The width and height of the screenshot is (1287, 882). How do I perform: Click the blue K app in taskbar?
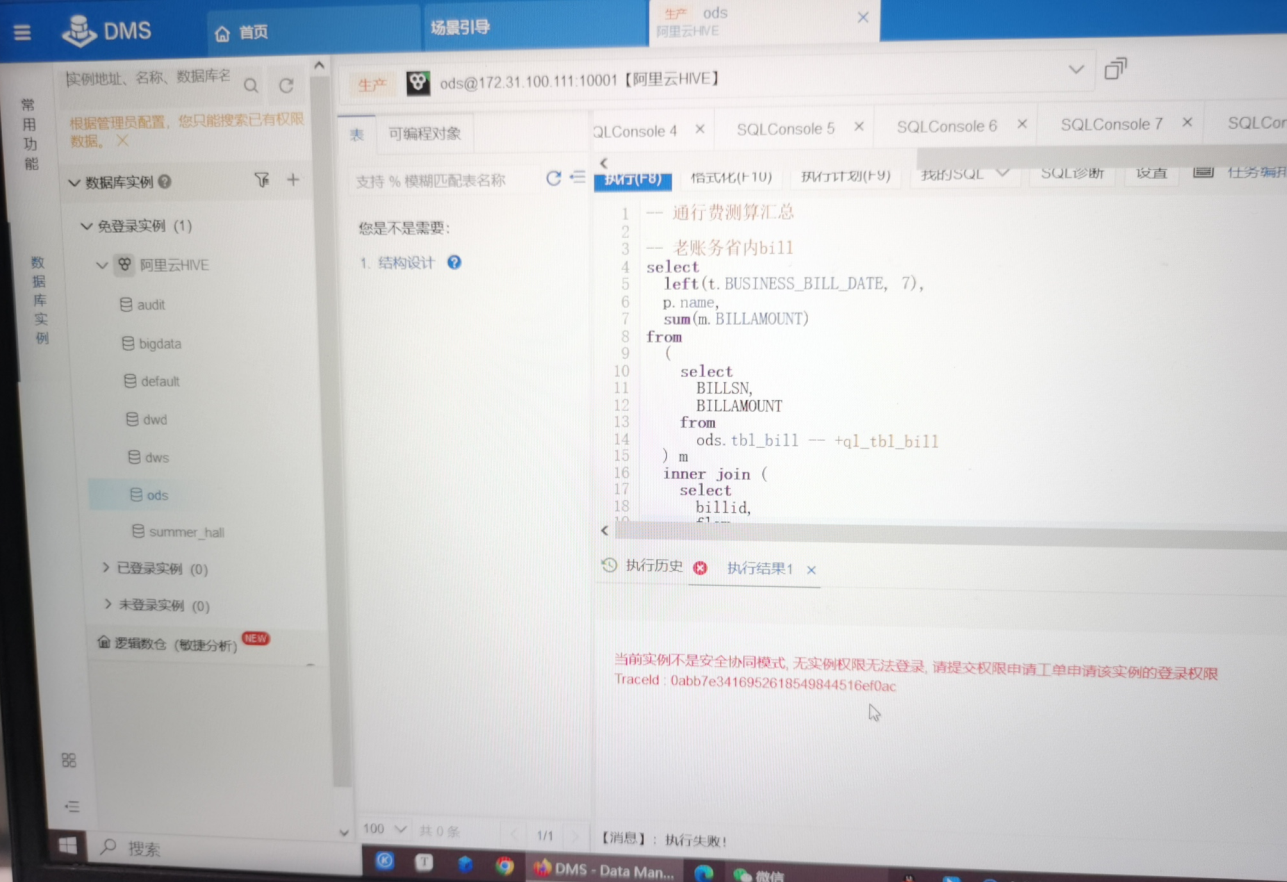click(x=384, y=860)
